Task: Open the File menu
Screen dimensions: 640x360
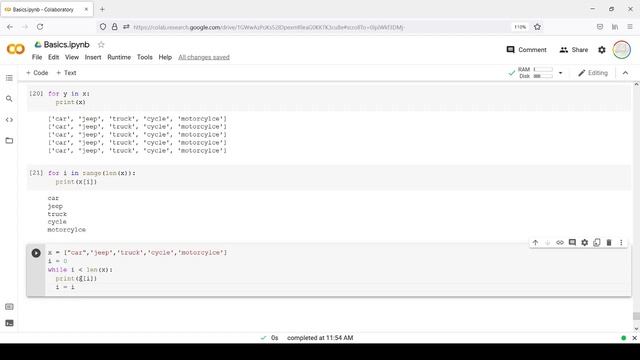Action: click(x=37, y=57)
